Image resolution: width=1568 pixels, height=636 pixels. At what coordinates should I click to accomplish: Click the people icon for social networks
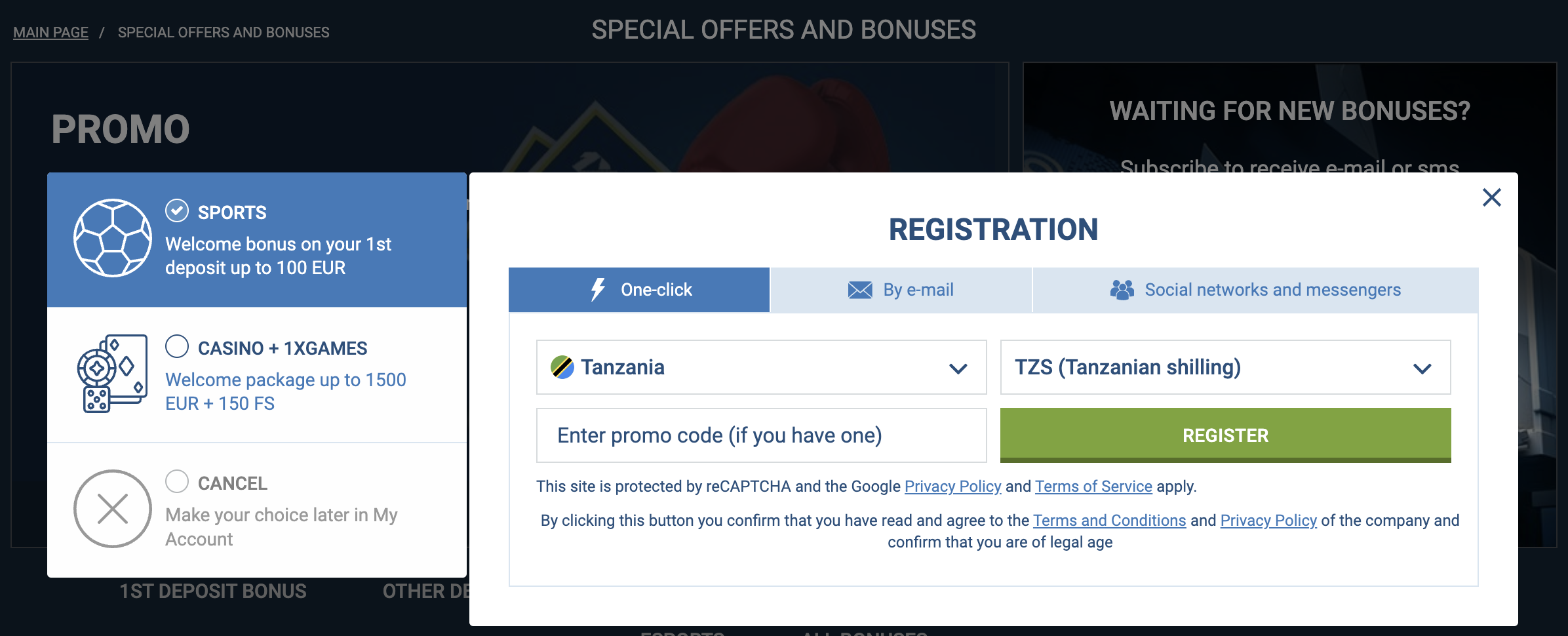[x=1122, y=288]
